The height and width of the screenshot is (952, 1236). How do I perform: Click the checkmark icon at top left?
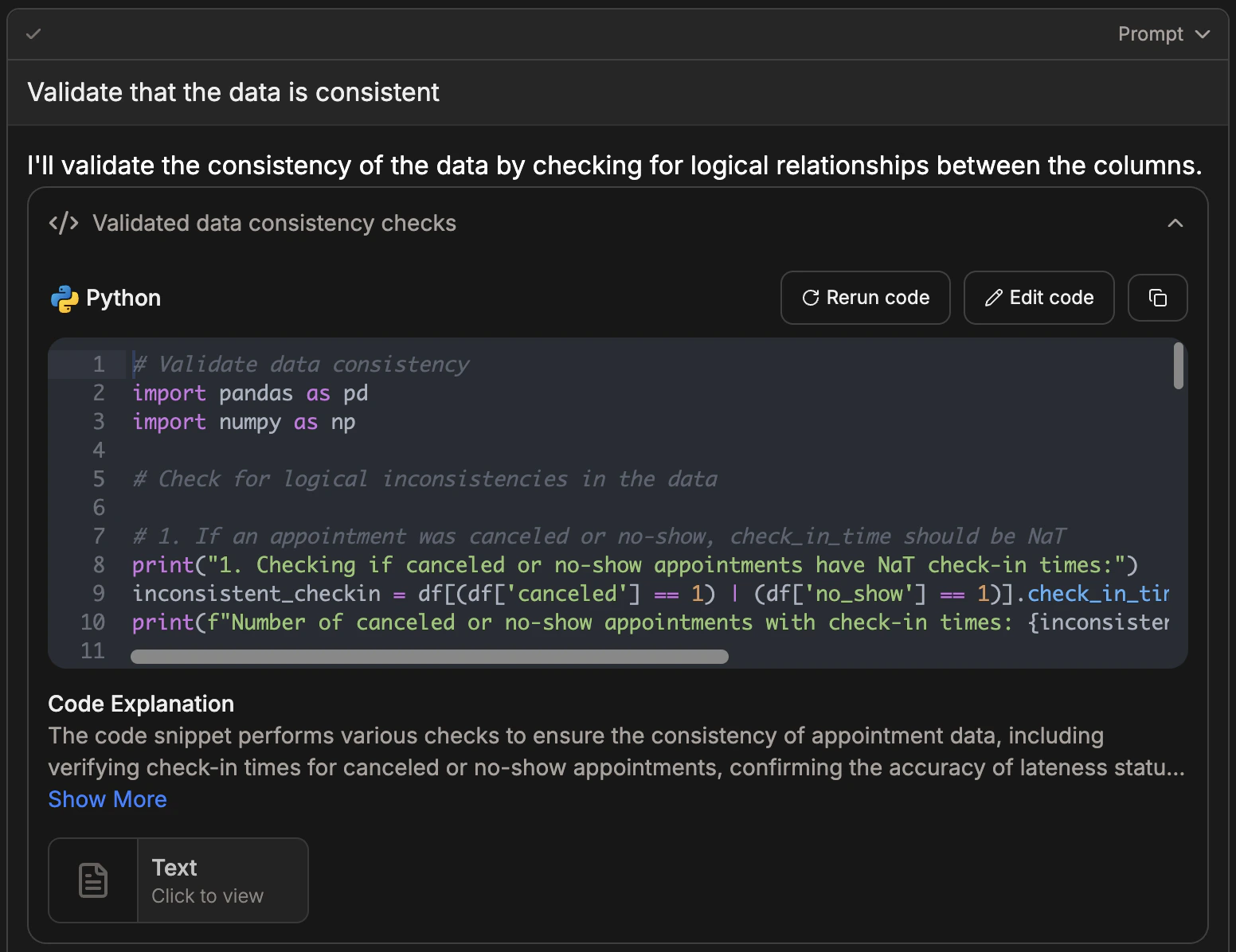(x=33, y=34)
